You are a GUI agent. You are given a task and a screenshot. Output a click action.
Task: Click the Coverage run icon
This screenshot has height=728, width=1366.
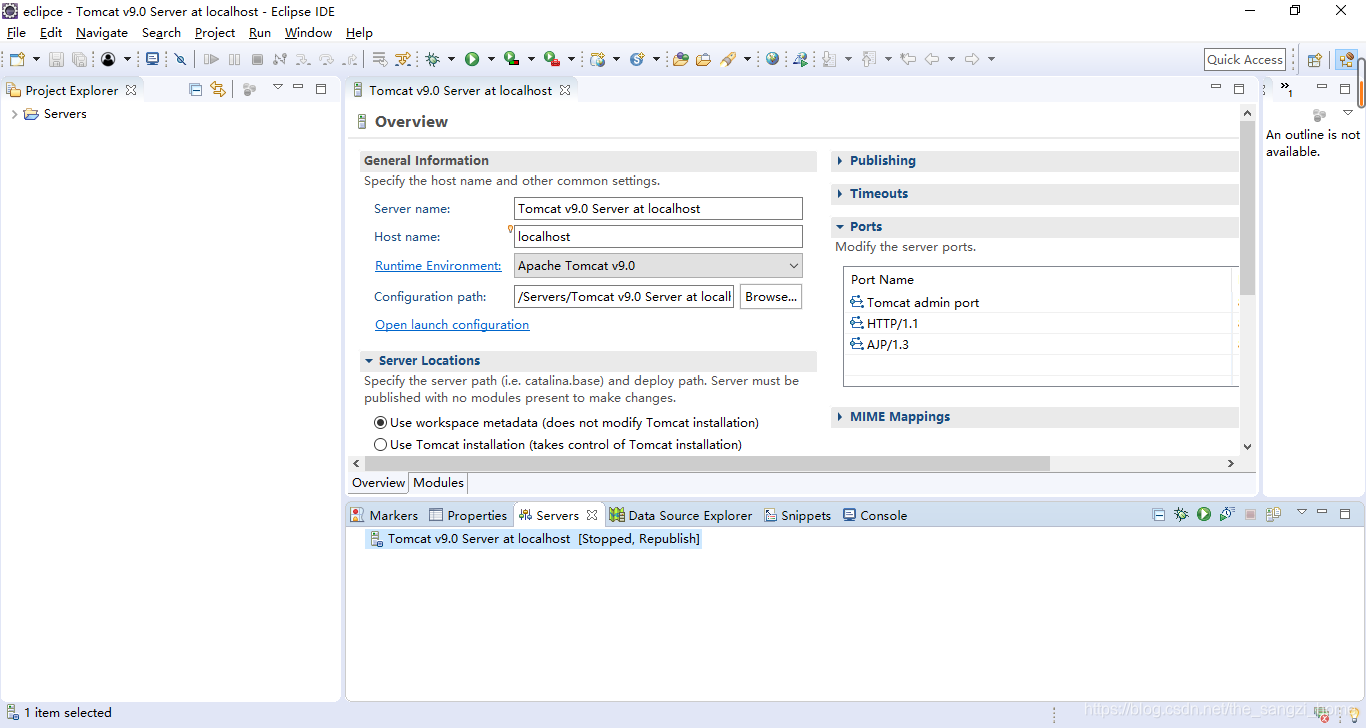(511, 59)
